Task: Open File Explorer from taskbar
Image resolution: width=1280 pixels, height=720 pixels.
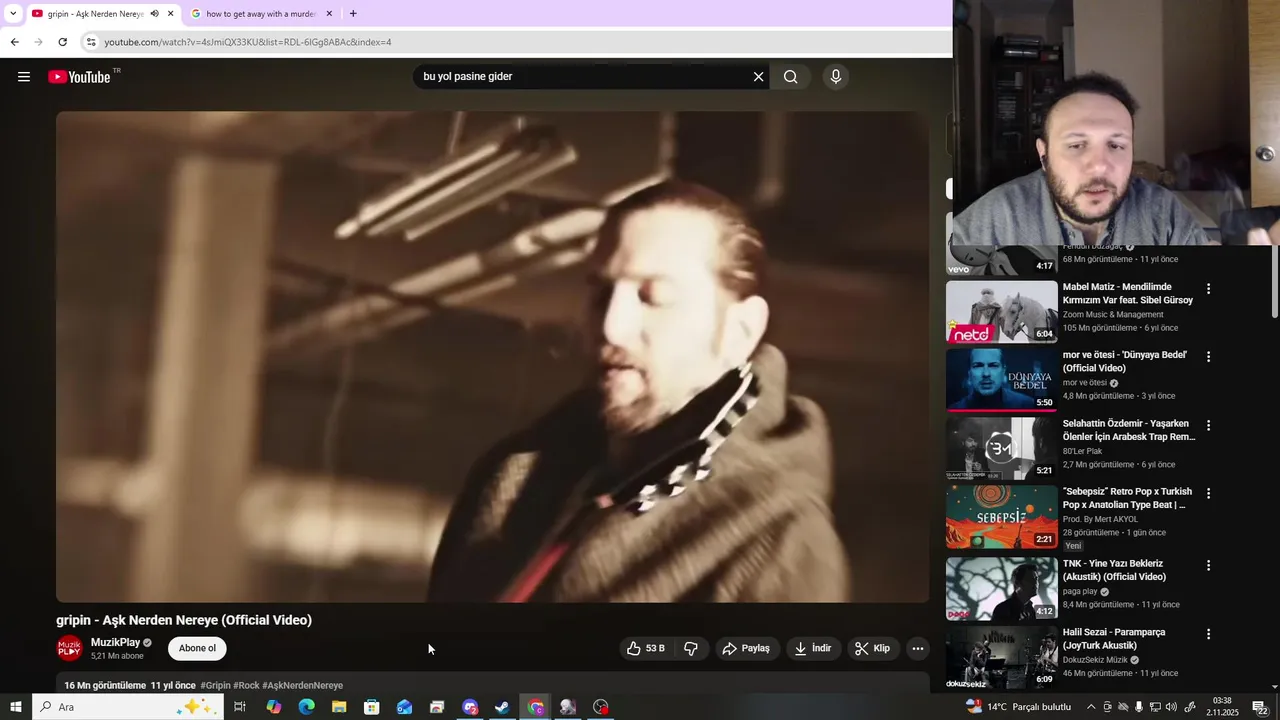Action: tap(339, 707)
